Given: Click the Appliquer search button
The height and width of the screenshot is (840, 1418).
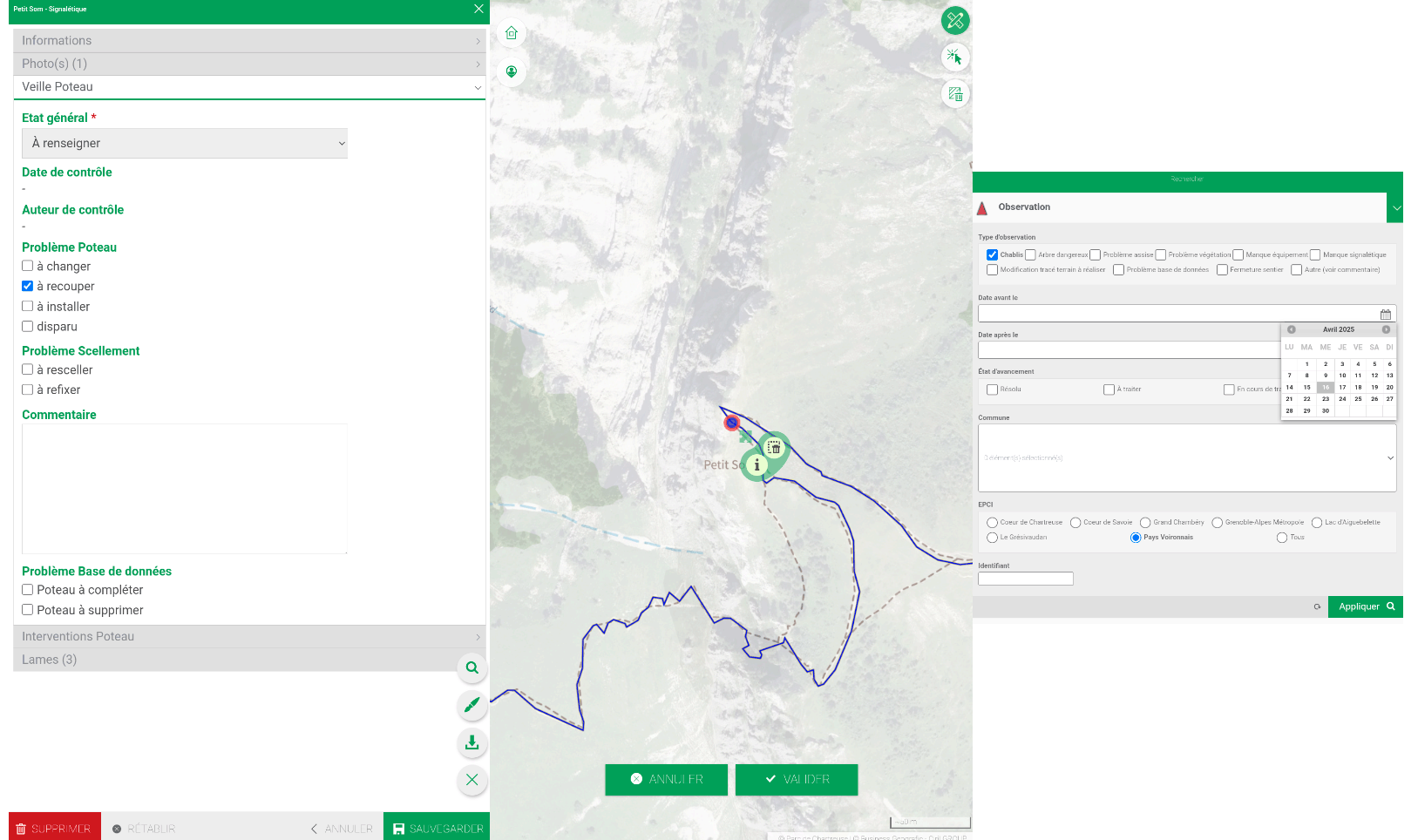Looking at the screenshot, I should click(x=1366, y=606).
